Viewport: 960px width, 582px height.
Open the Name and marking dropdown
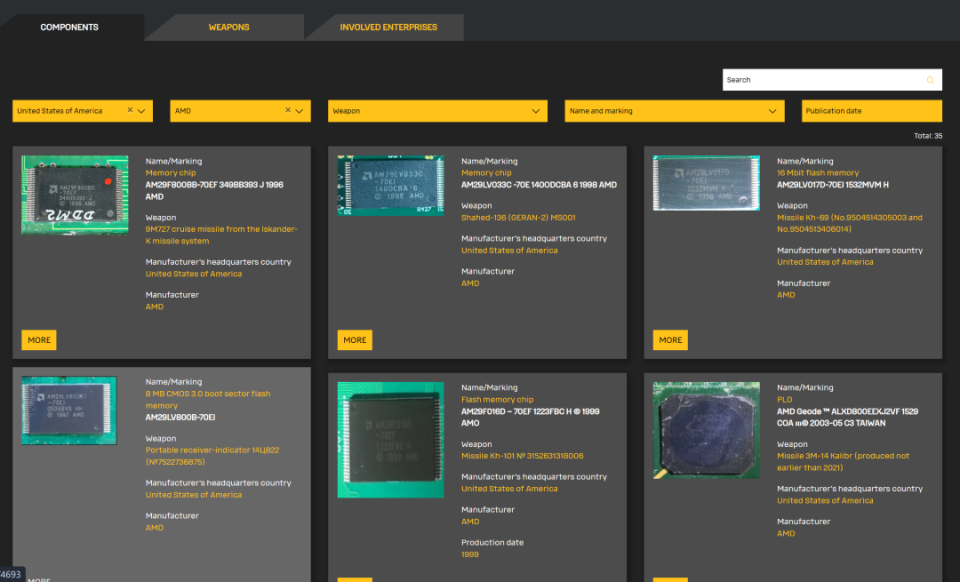[x=674, y=111]
